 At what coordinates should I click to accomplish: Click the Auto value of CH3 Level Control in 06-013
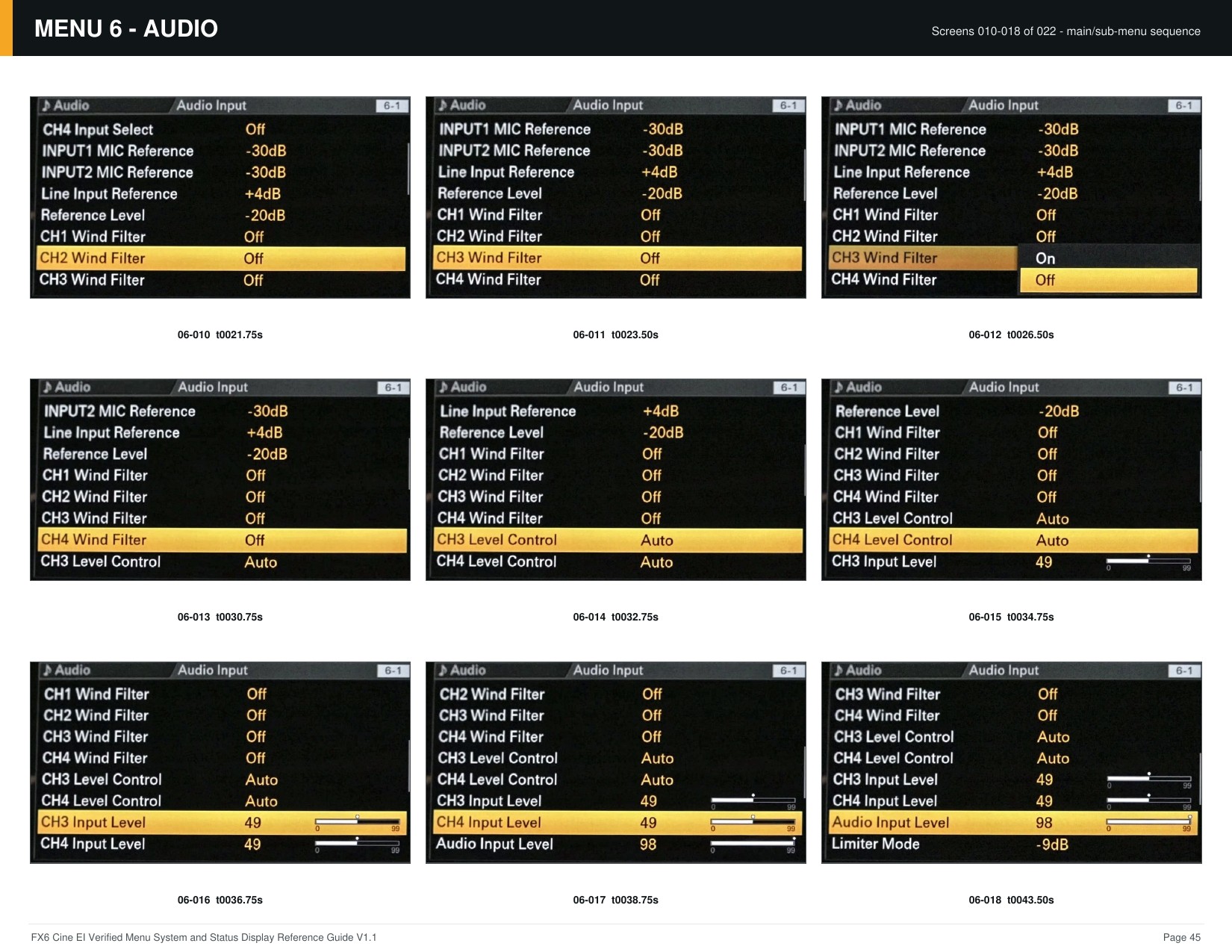click(261, 562)
